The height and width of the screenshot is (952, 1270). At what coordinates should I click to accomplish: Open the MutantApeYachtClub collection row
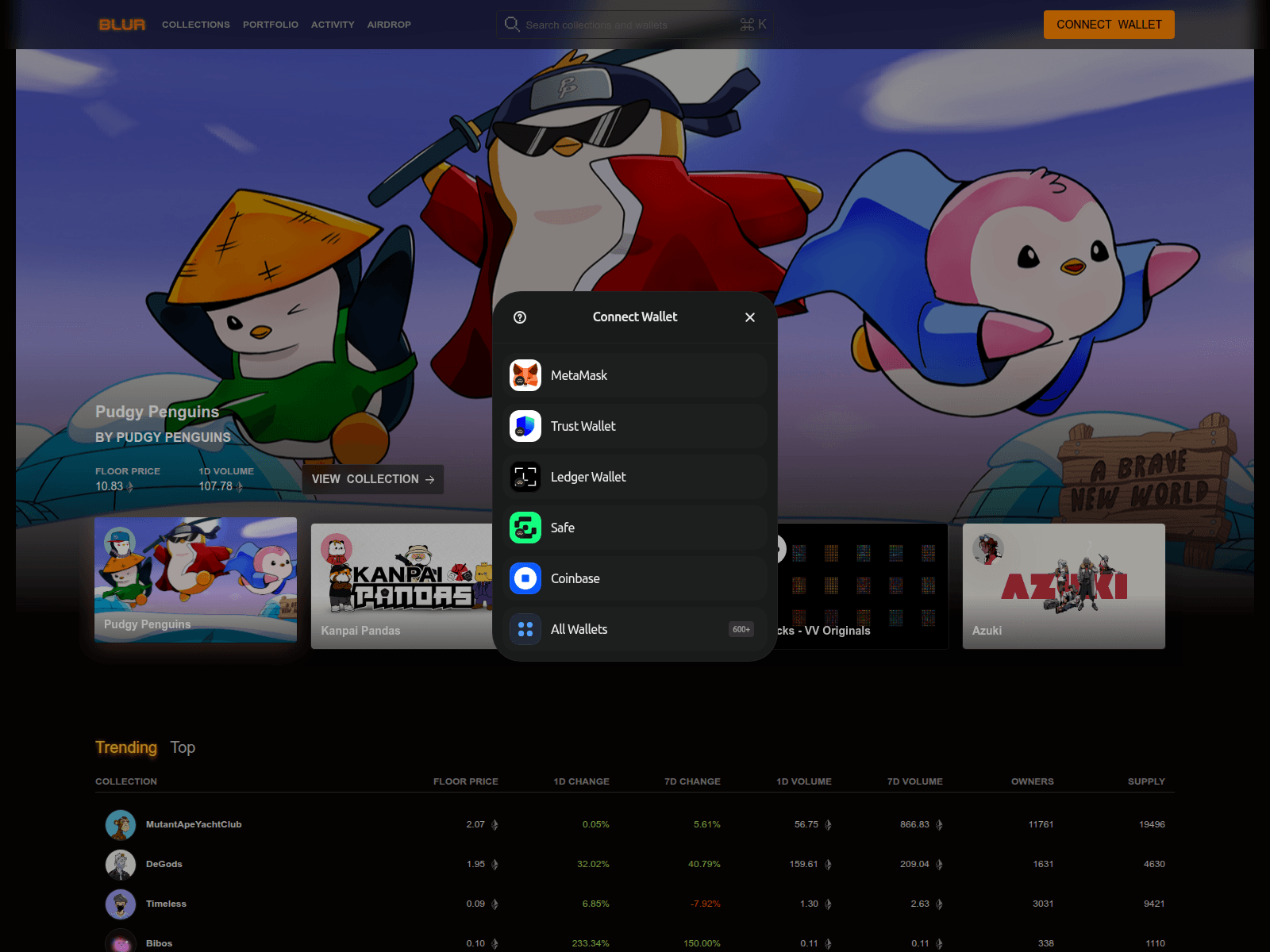pos(635,825)
